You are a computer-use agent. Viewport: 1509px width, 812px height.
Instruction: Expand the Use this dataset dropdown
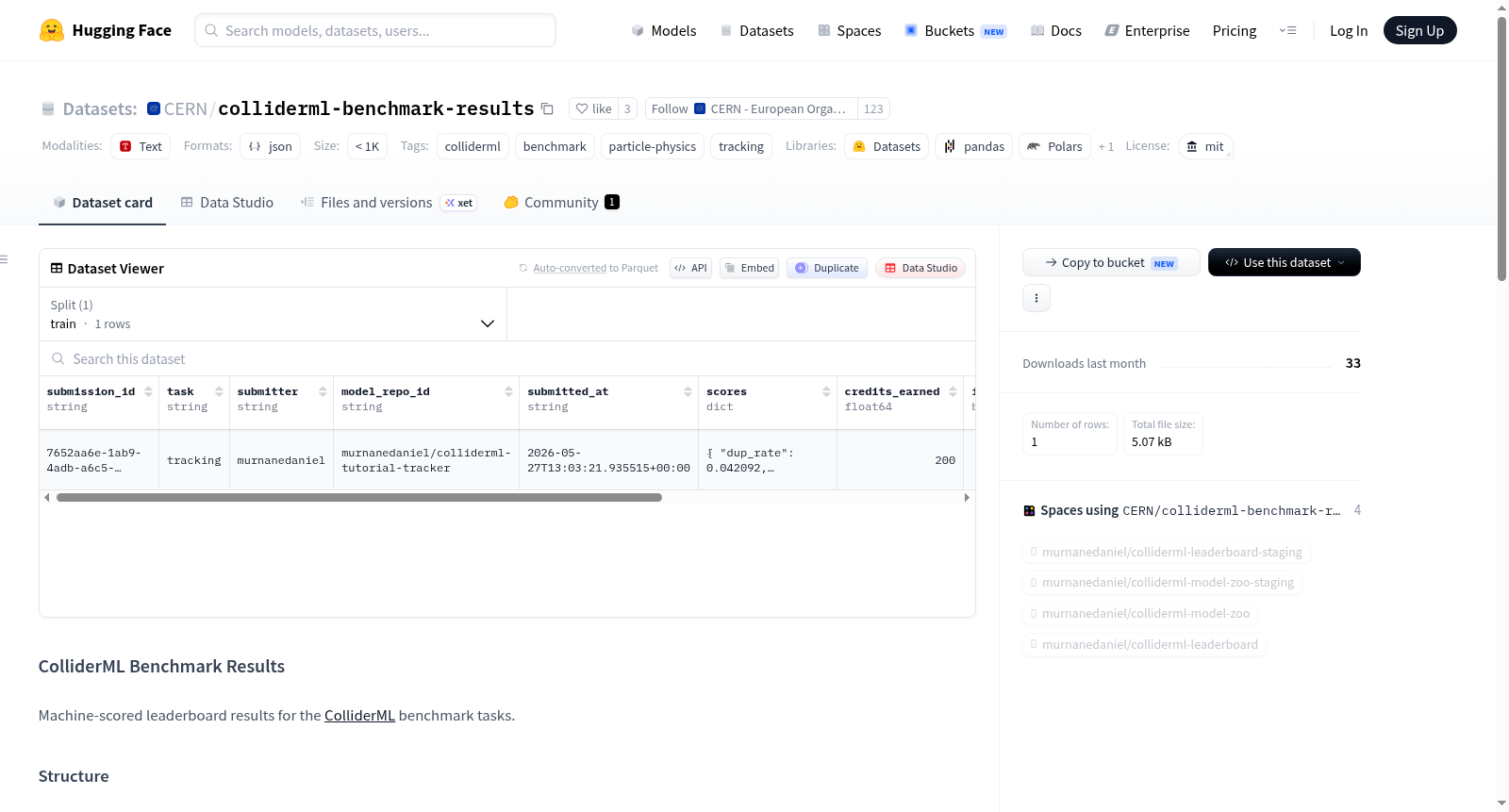point(1284,262)
